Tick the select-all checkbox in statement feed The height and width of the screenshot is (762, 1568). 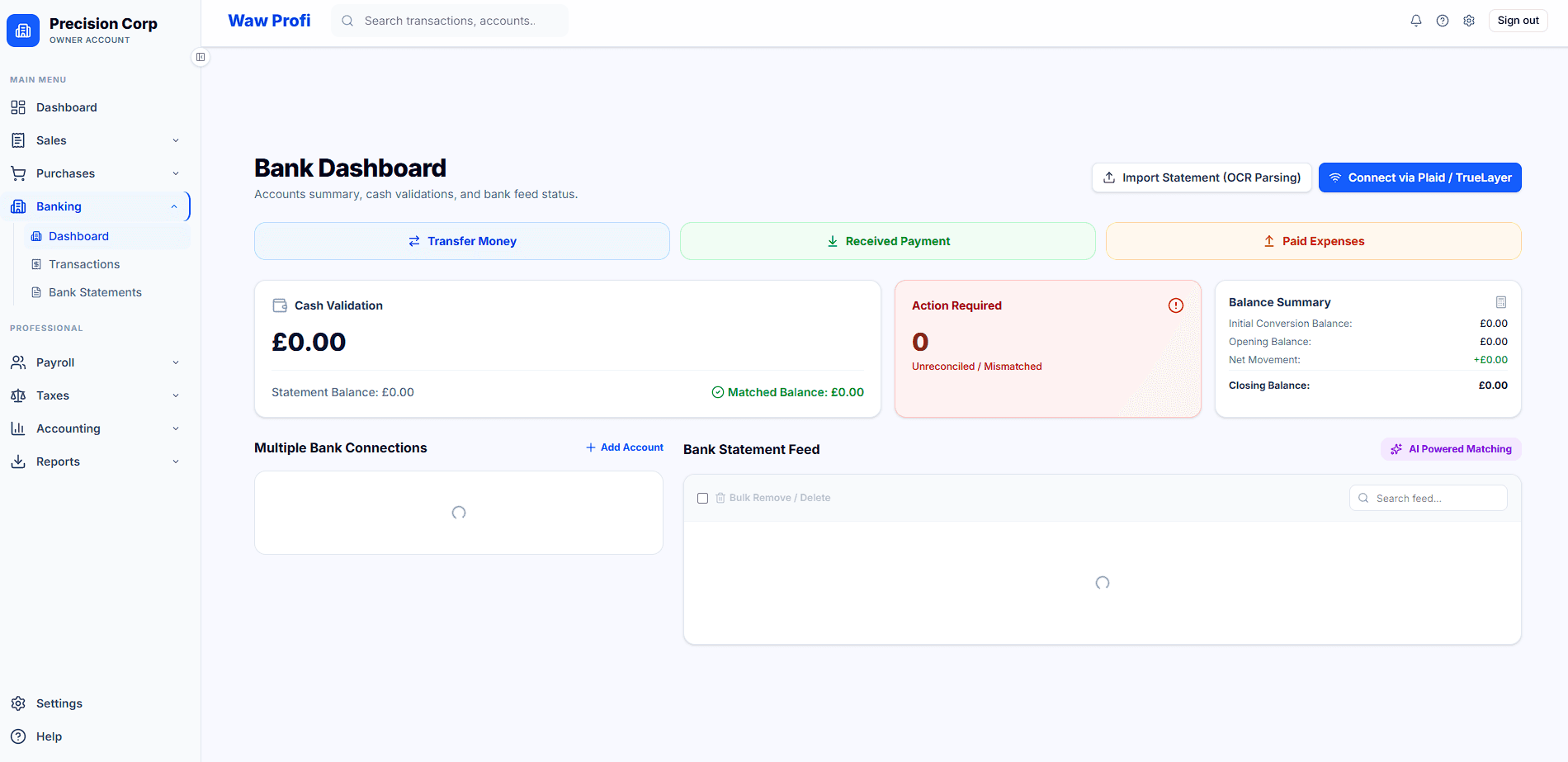[x=702, y=498]
